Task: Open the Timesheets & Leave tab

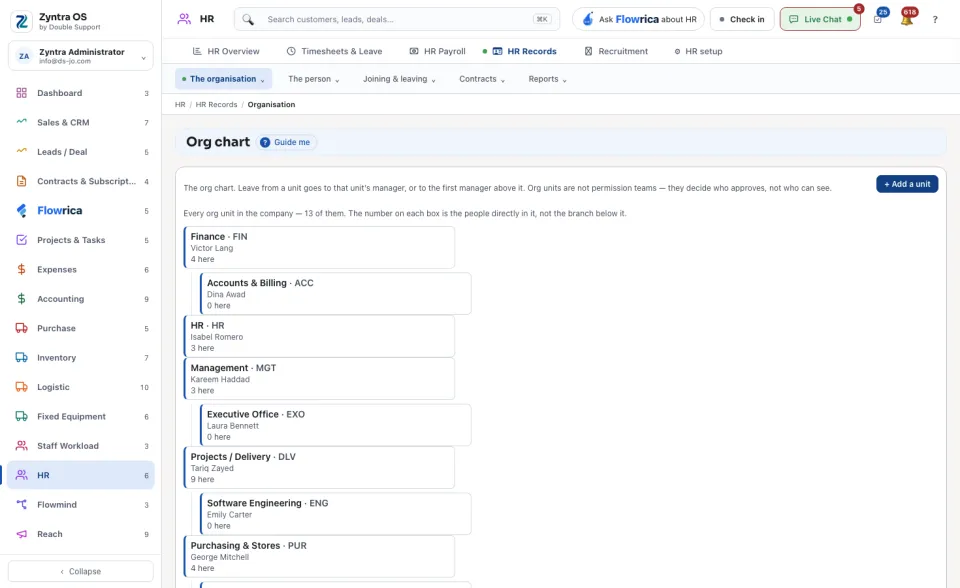Action: (x=334, y=51)
